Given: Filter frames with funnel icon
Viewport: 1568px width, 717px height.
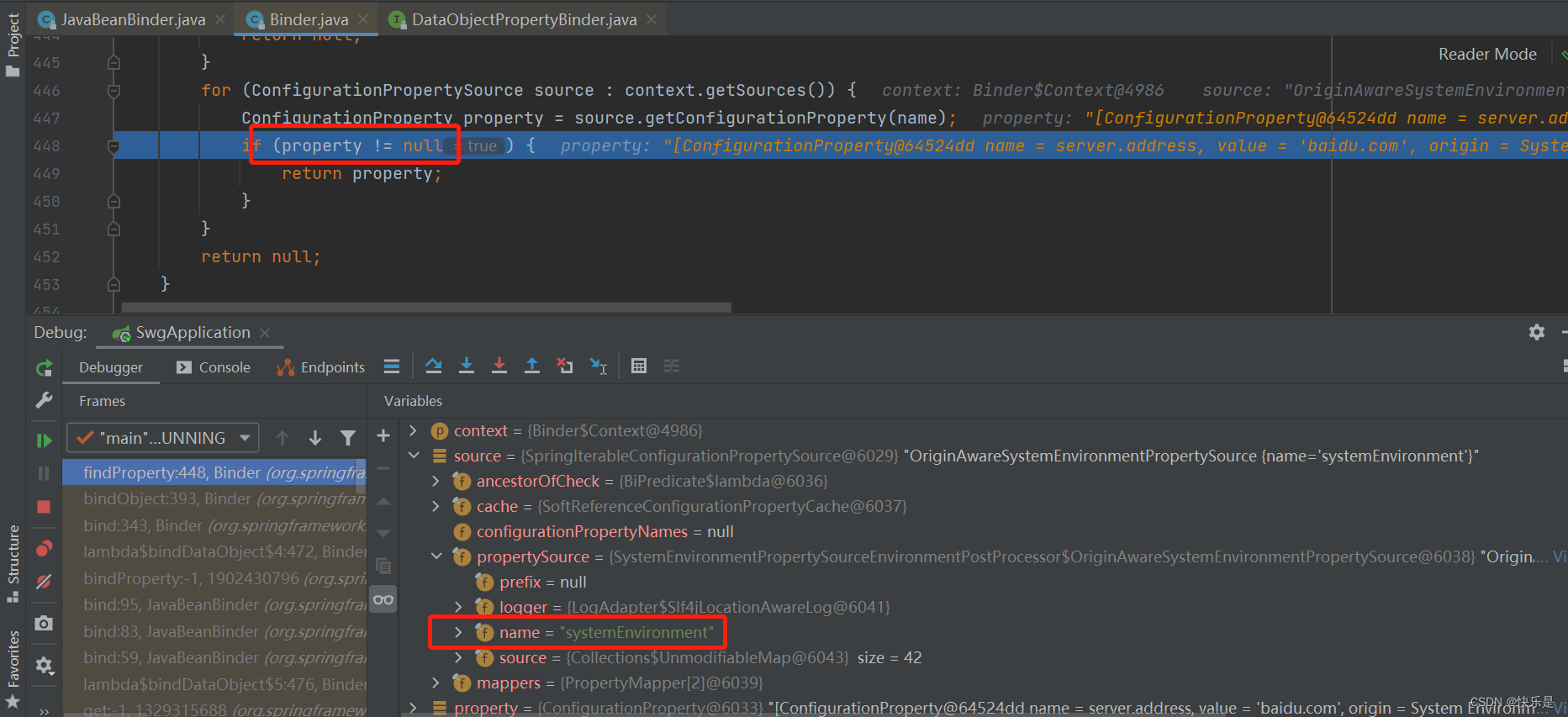Looking at the screenshot, I should [348, 438].
